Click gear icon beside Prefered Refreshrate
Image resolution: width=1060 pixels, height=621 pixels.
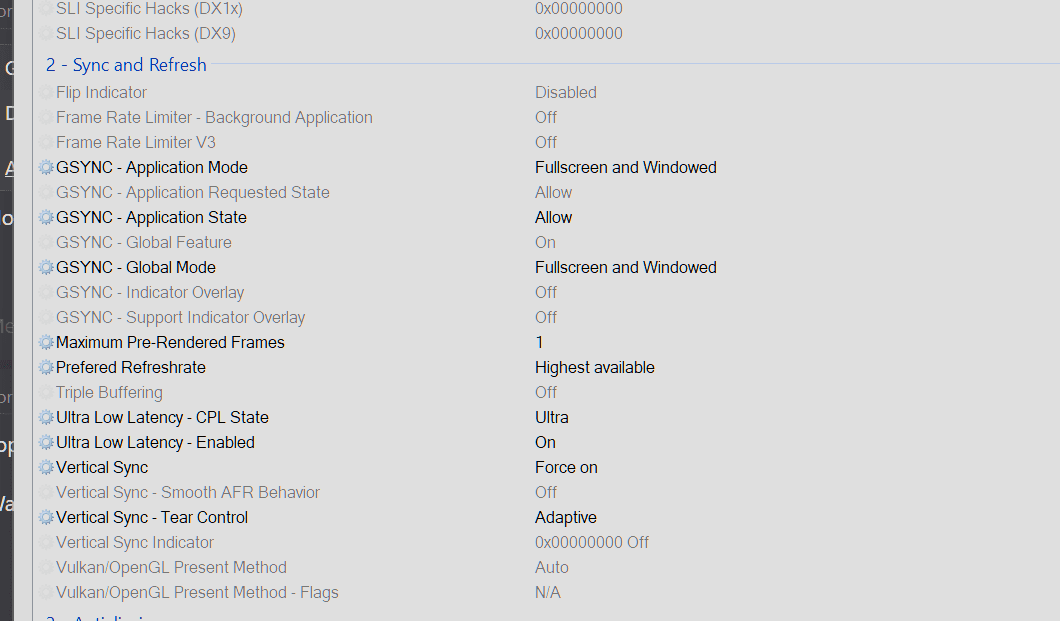click(46, 368)
